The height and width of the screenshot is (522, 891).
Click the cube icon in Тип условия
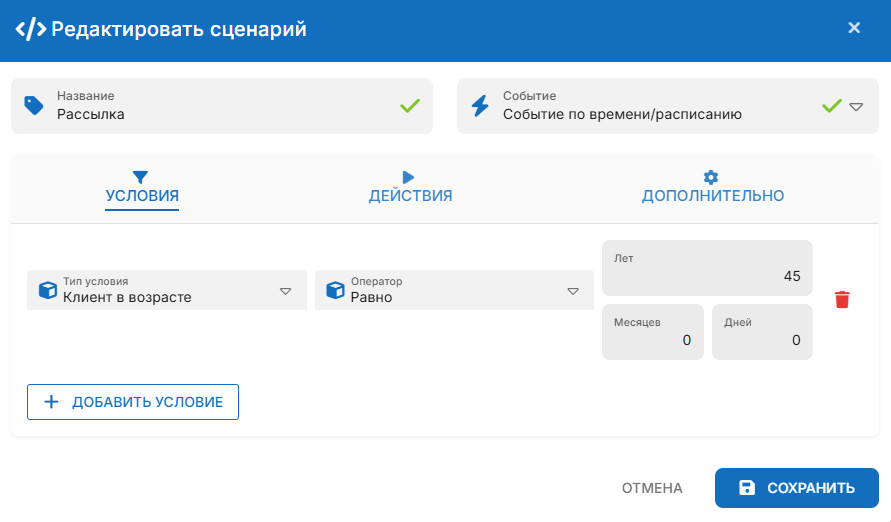46,290
